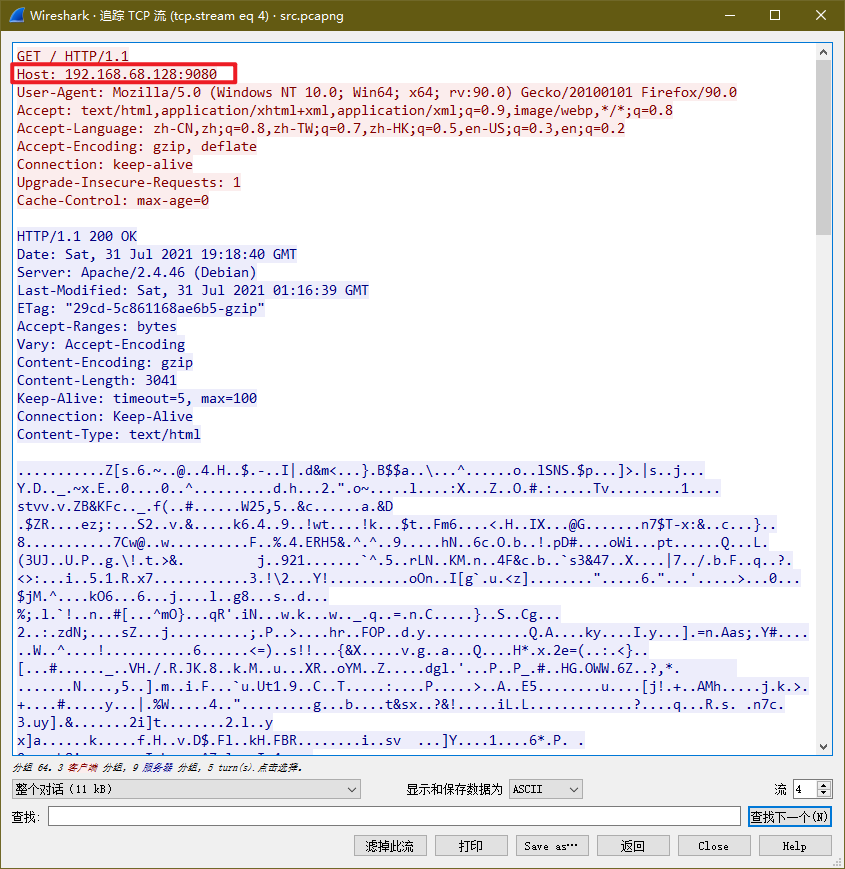Increase the stream number with up arrow
This screenshot has width=845, height=869.
pyautogui.click(x=824, y=784)
